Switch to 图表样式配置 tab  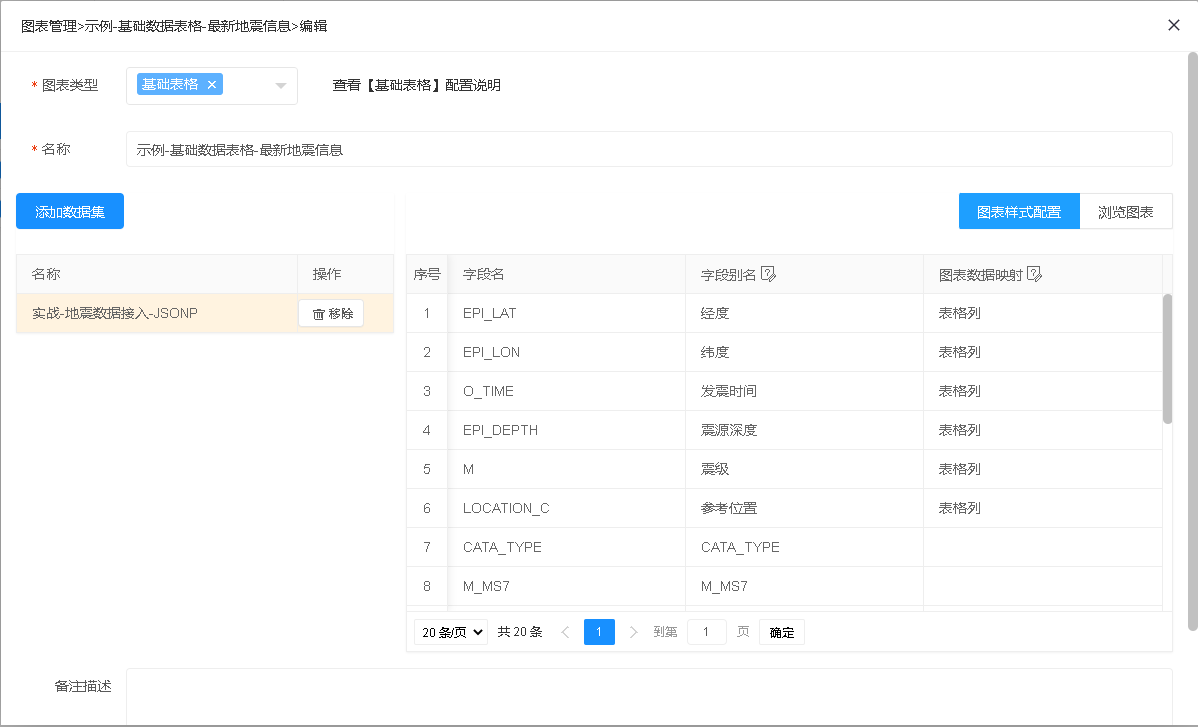tap(1019, 212)
